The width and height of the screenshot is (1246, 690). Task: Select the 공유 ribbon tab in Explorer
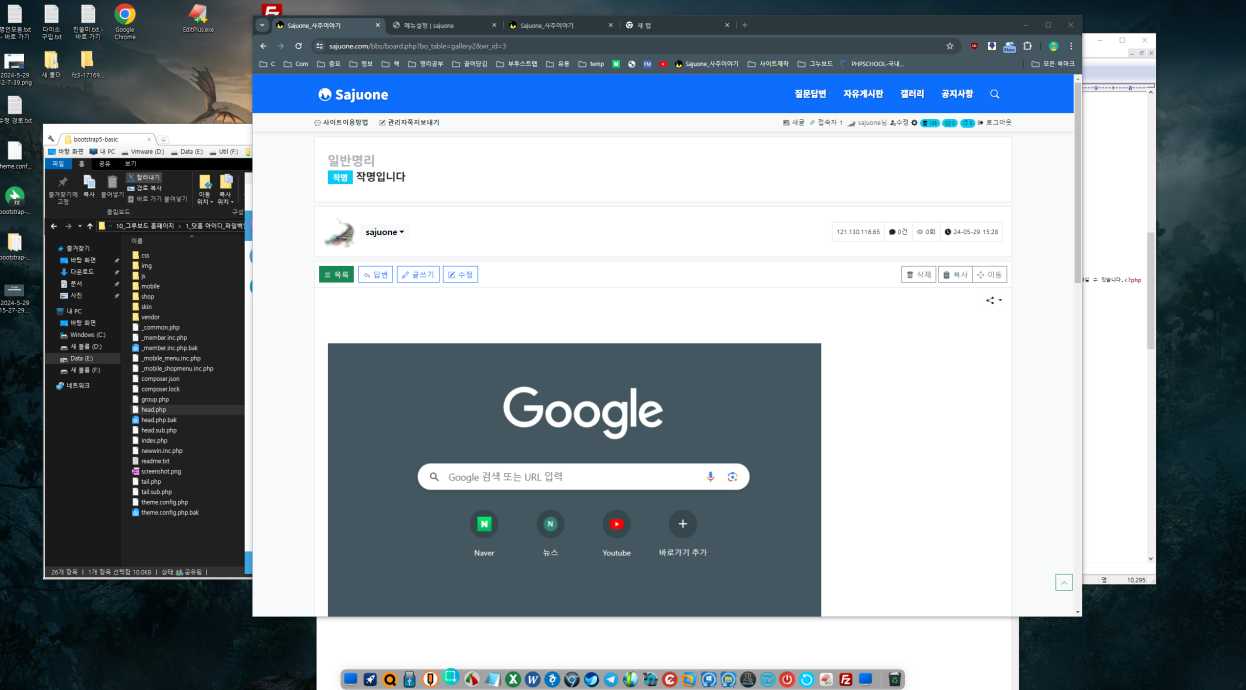105,163
